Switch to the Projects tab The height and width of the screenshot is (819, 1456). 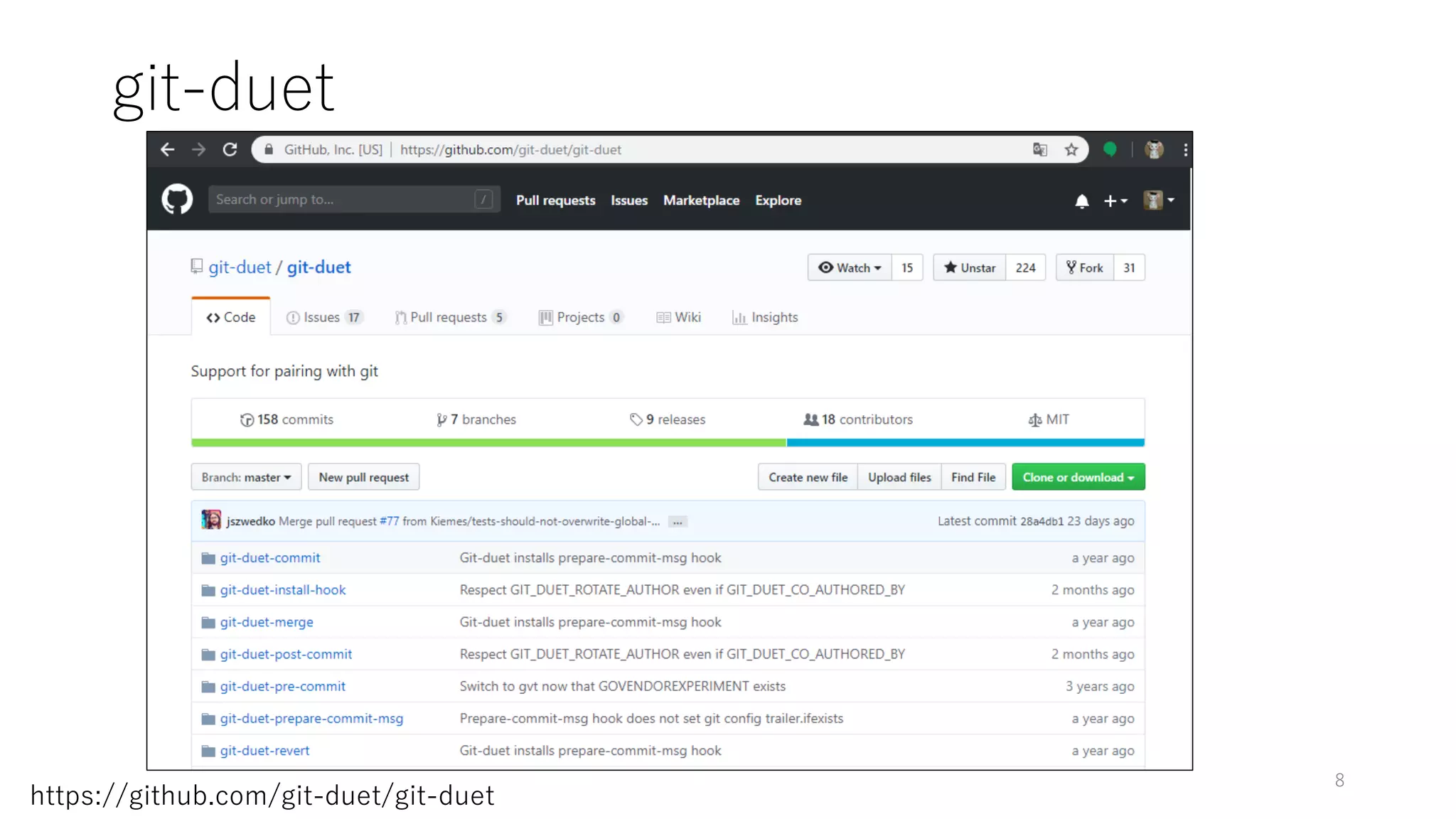click(x=581, y=317)
